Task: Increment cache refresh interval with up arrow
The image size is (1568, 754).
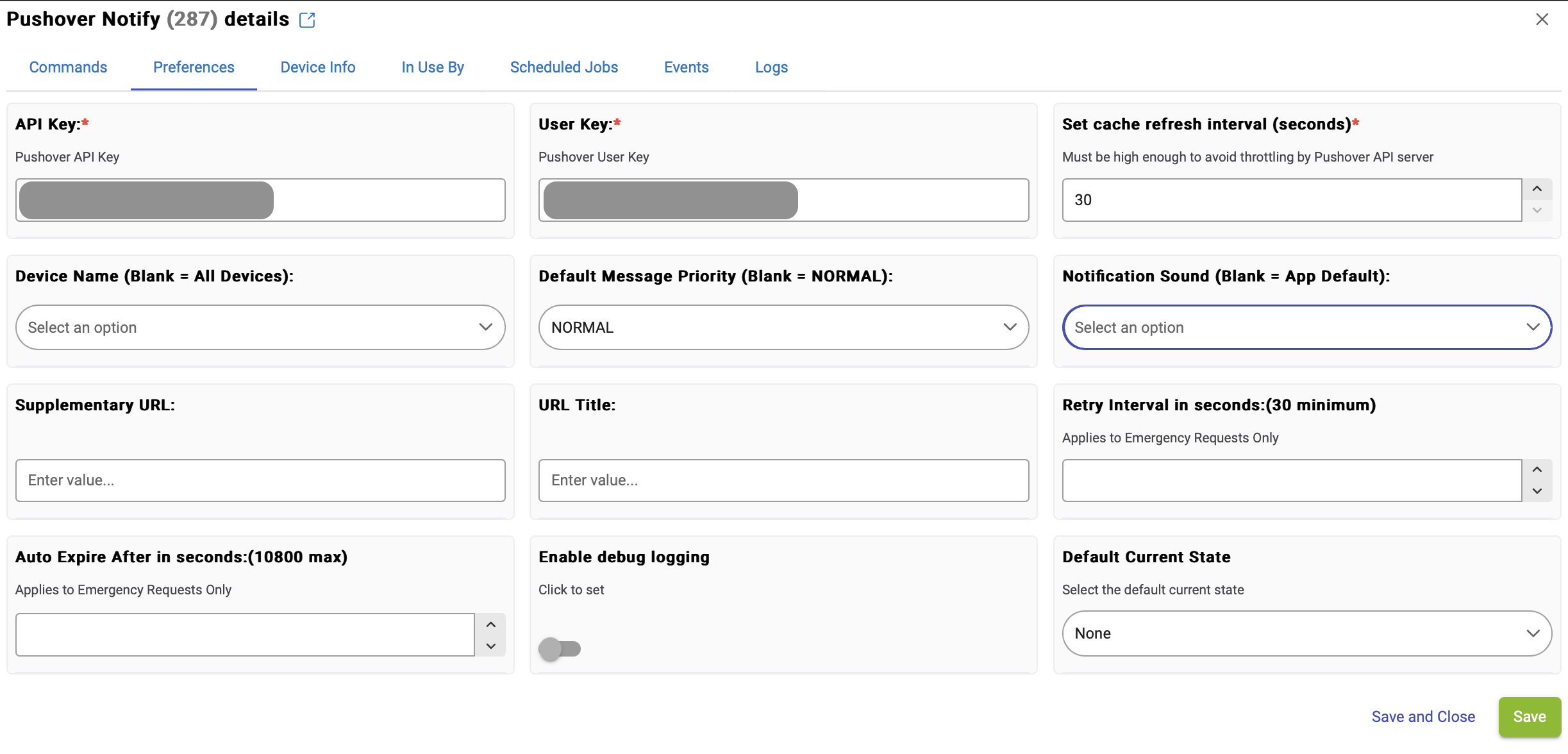Action: point(1537,188)
